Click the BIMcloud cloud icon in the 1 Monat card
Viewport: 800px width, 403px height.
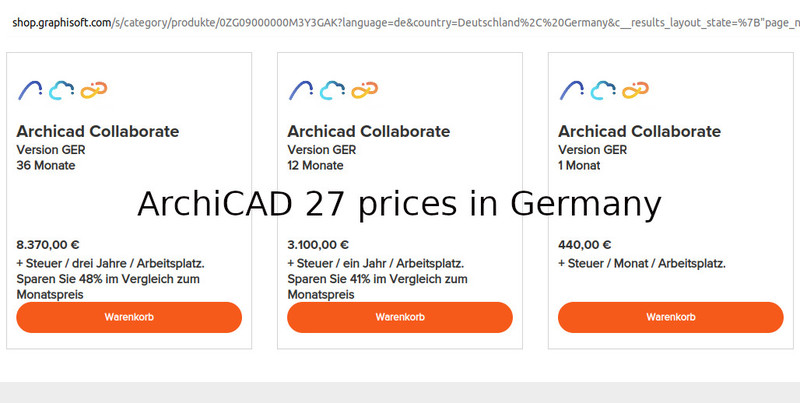click(x=603, y=91)
